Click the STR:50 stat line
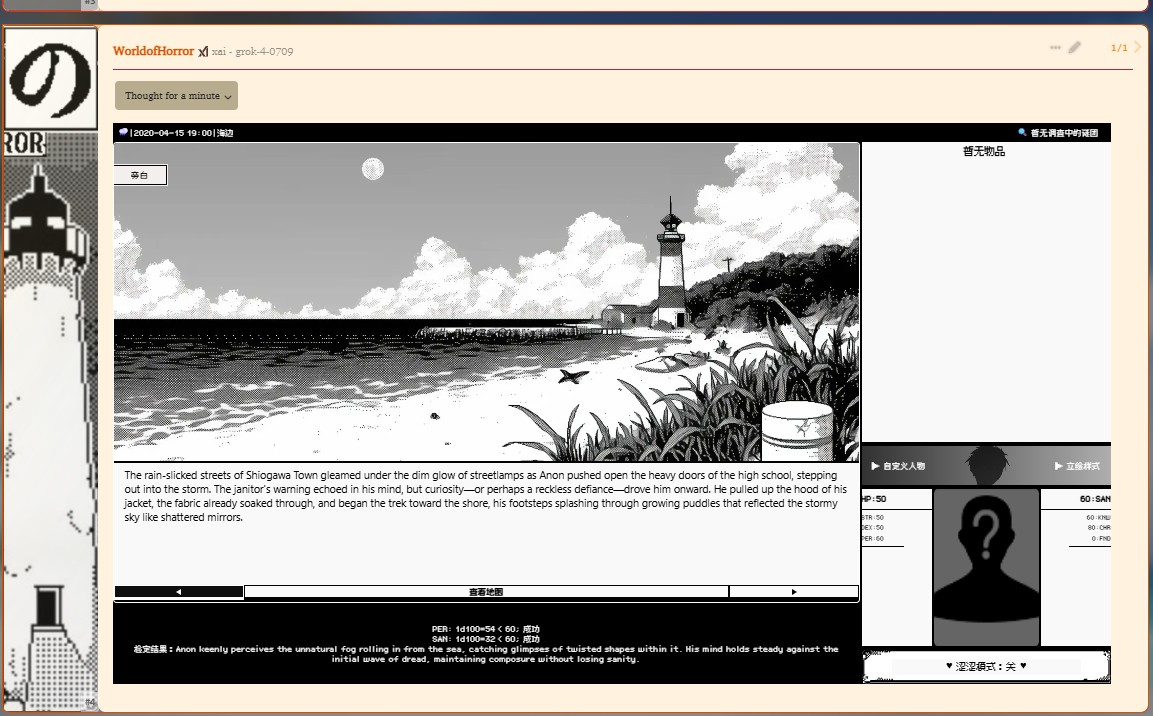Viewport: 1153px width, 716px height. coord(873,518)
